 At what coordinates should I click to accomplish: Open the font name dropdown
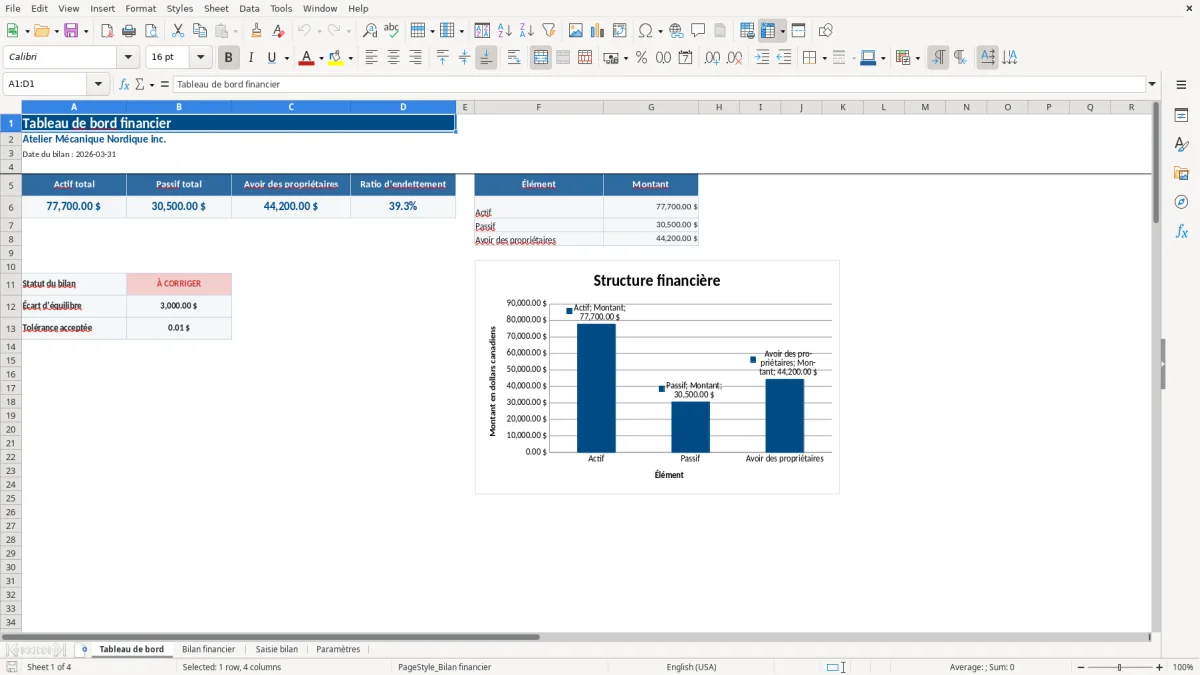pyautogui.click(x=128, y=58)
